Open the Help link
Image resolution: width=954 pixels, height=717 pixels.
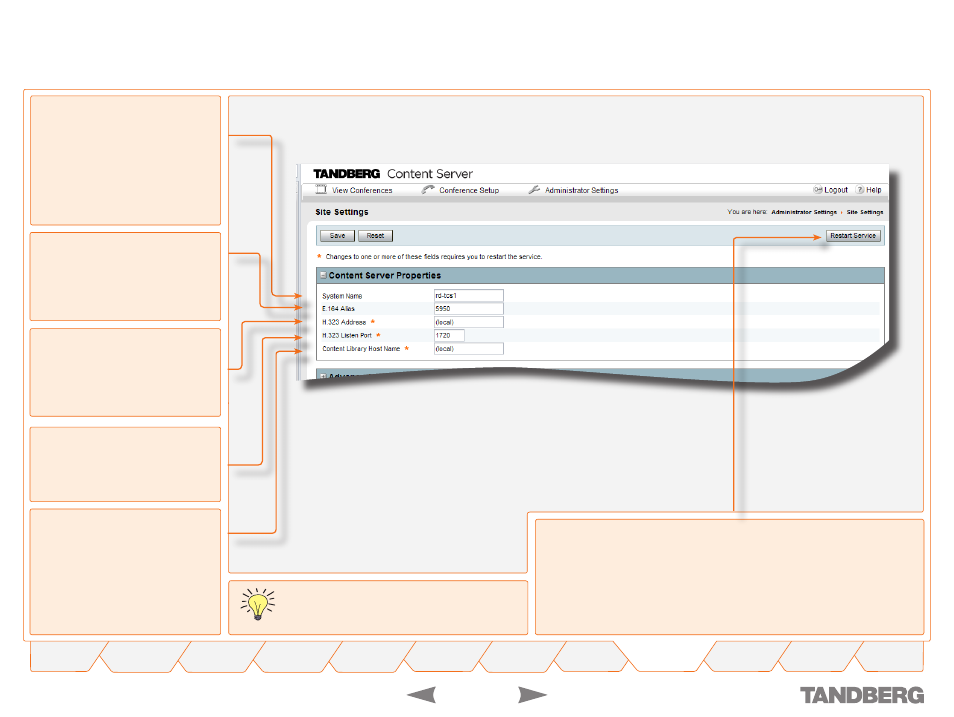(874, 190)
